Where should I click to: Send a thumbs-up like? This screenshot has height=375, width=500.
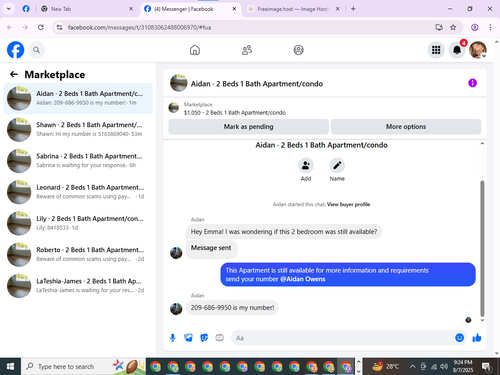point(477,338)
